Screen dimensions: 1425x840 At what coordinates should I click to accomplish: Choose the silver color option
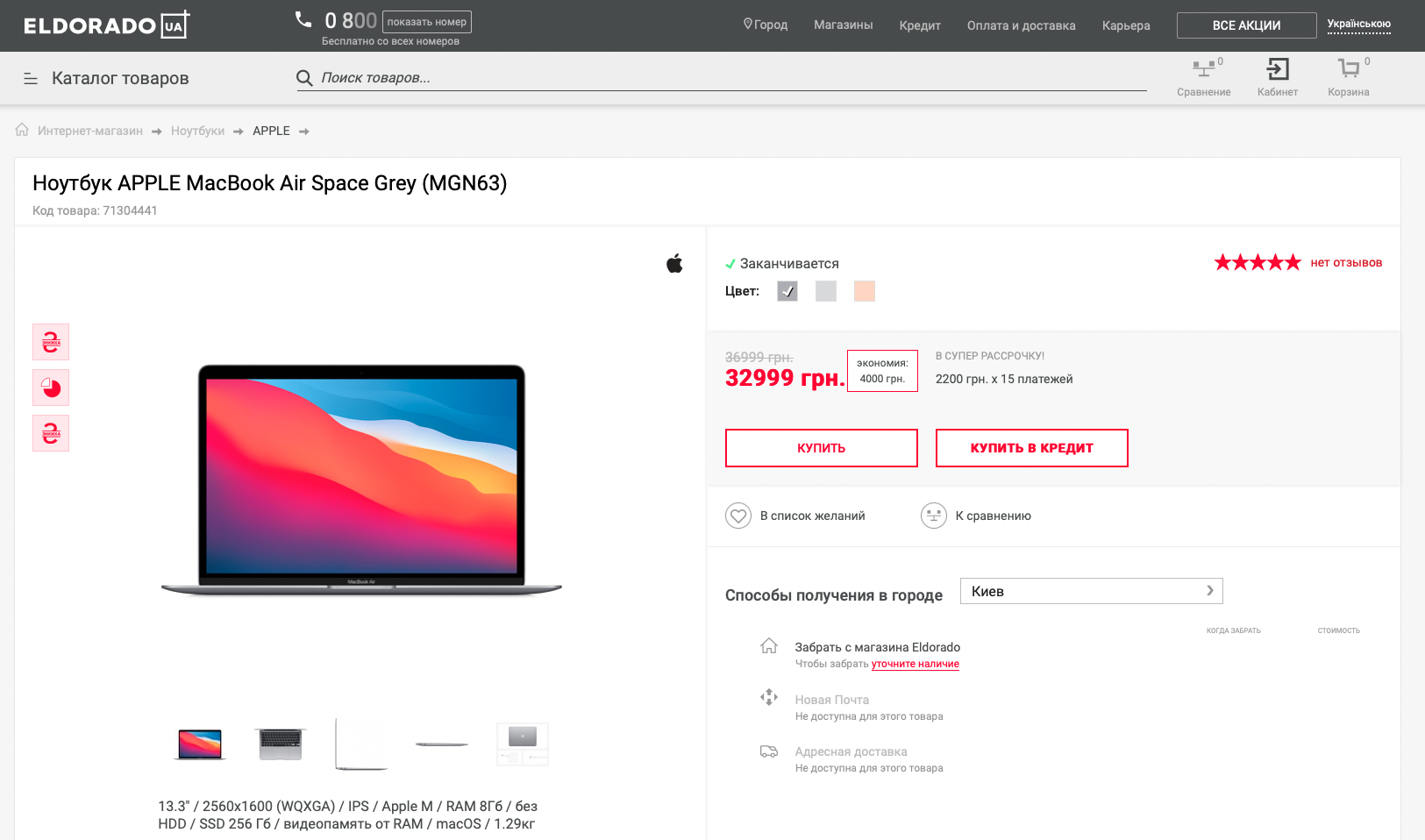[x=826, y=291]
